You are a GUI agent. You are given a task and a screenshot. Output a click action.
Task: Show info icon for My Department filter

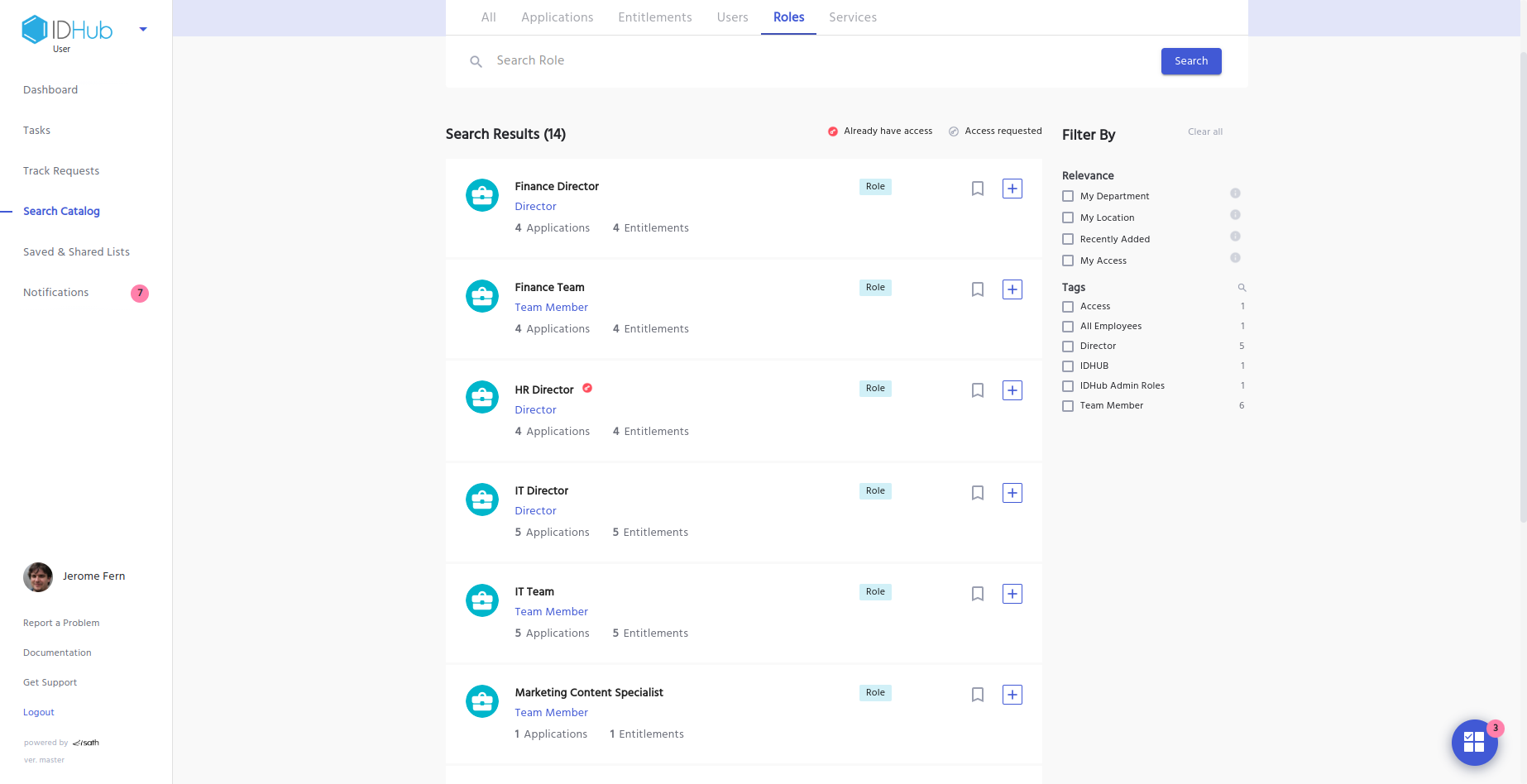(x=1234, y=194)
